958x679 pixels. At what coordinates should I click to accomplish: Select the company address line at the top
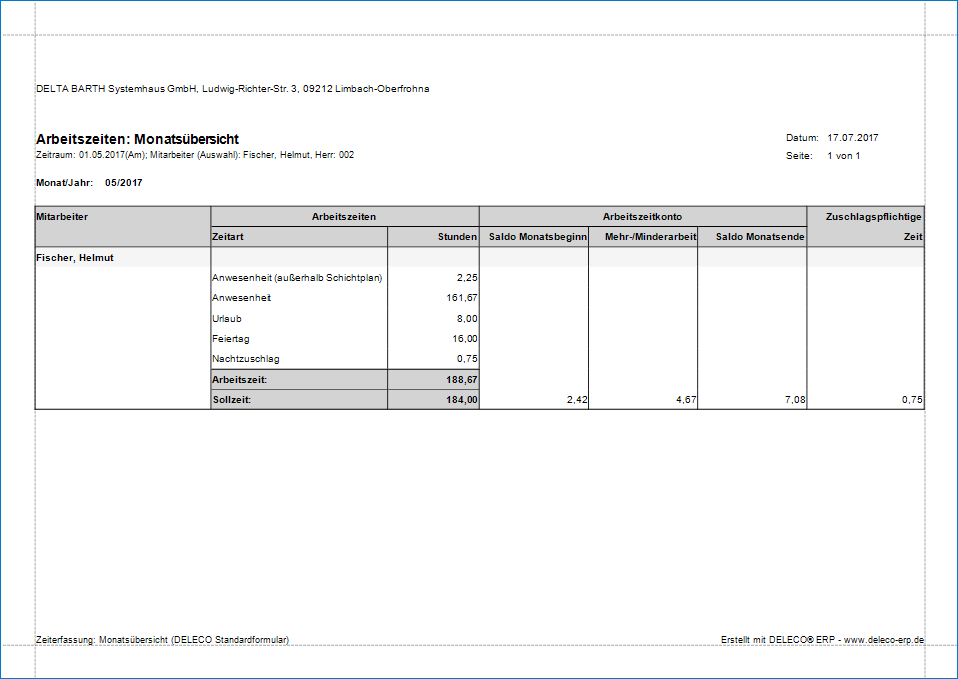(x=232, y=89)
